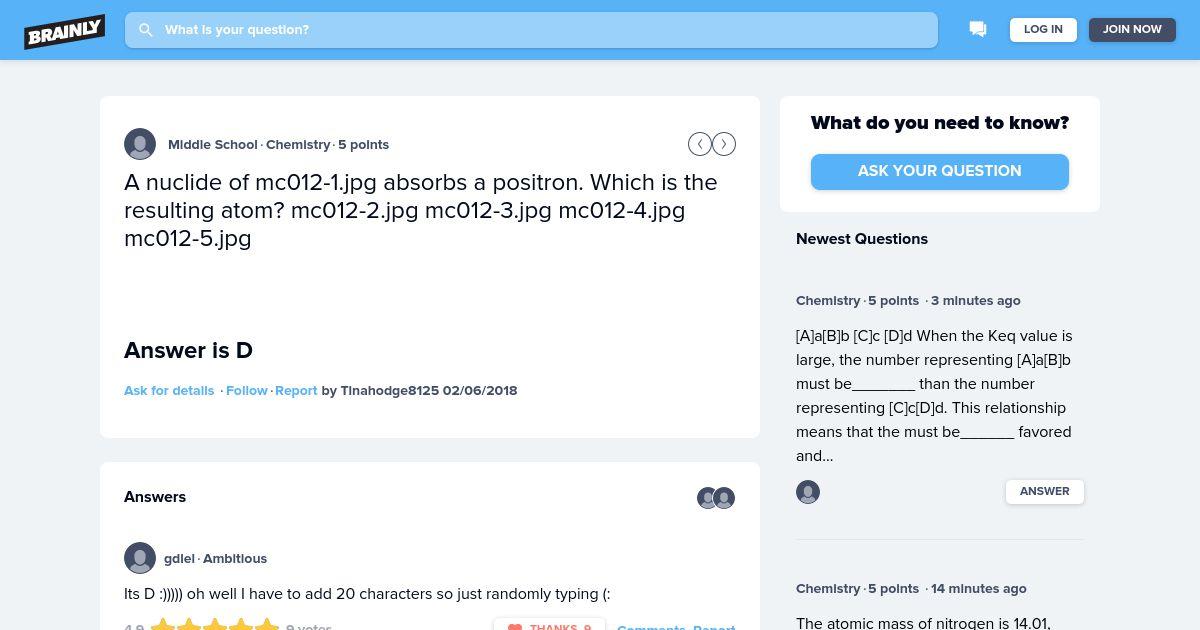Open avatar under Keq question
The height and width of the screenshot is (630, 1200).
pyautogui.click(x=808, y=492)
